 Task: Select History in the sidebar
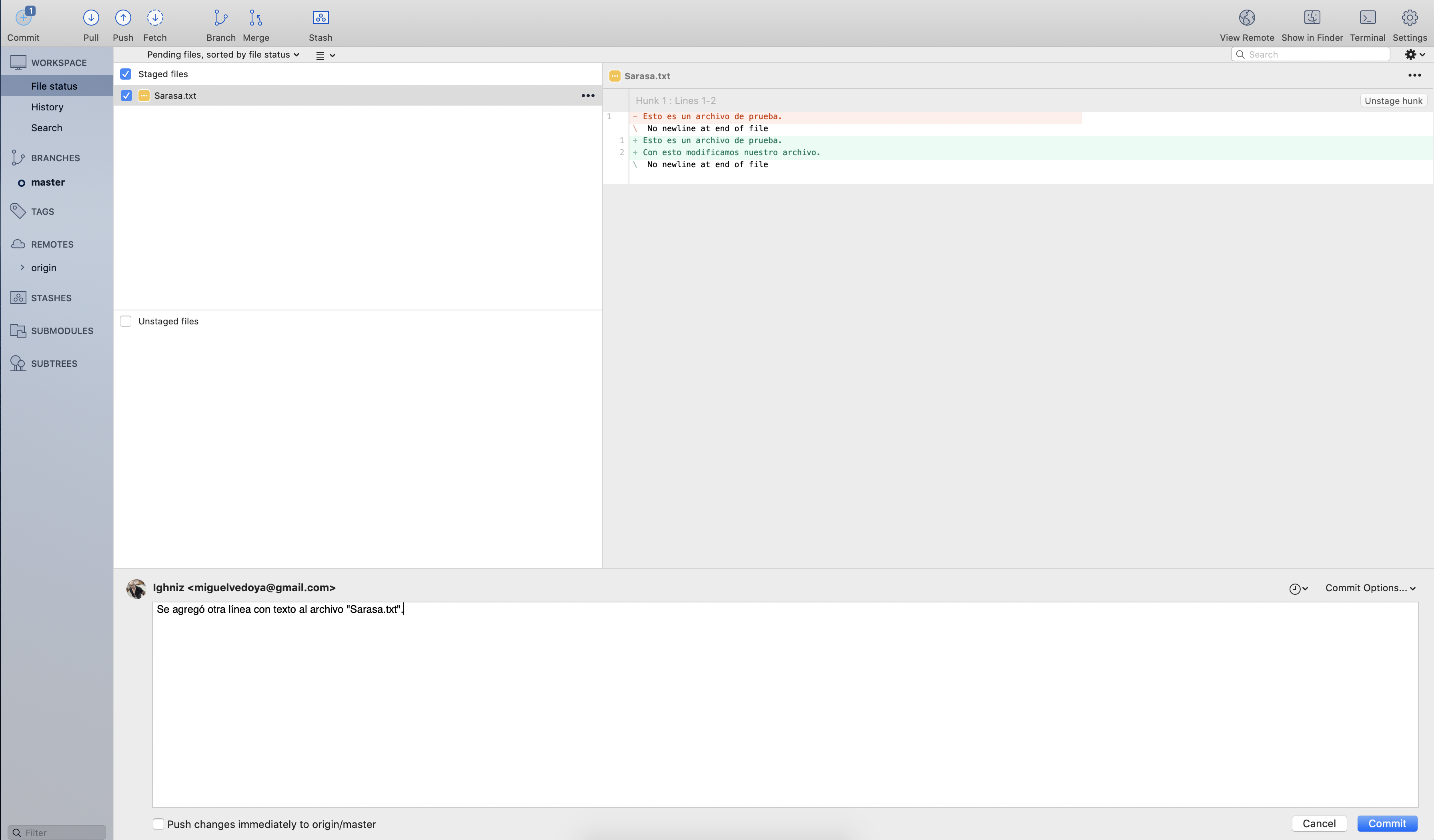pos(47,107)
